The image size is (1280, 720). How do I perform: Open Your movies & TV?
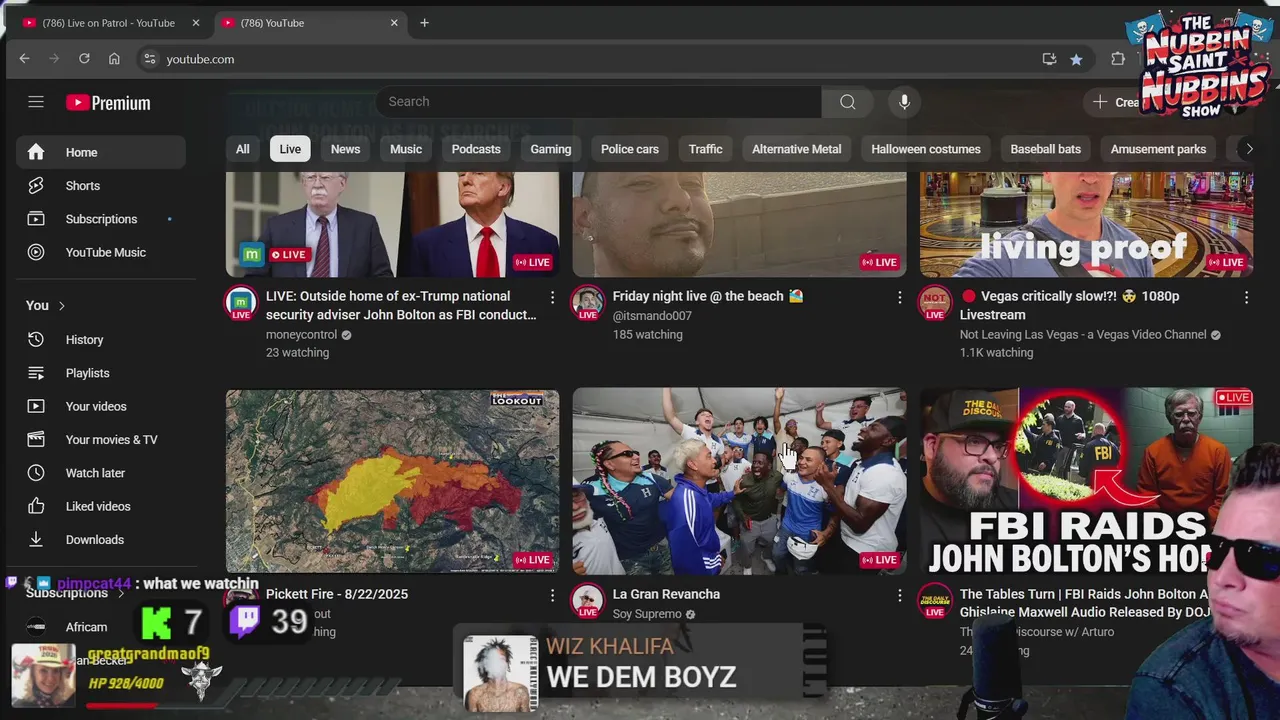(x=101, y=440)
